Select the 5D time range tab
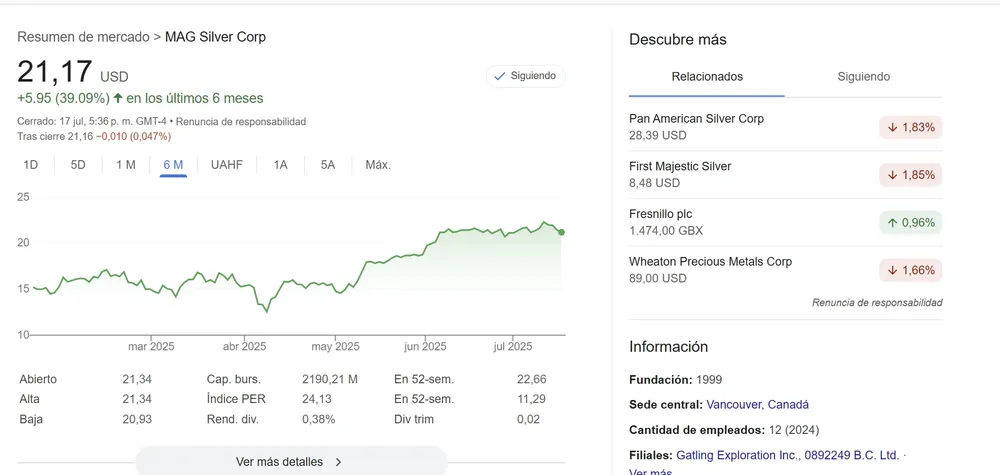The height and width of the screenshot is (475, 1000). click(x=78, y=165)
